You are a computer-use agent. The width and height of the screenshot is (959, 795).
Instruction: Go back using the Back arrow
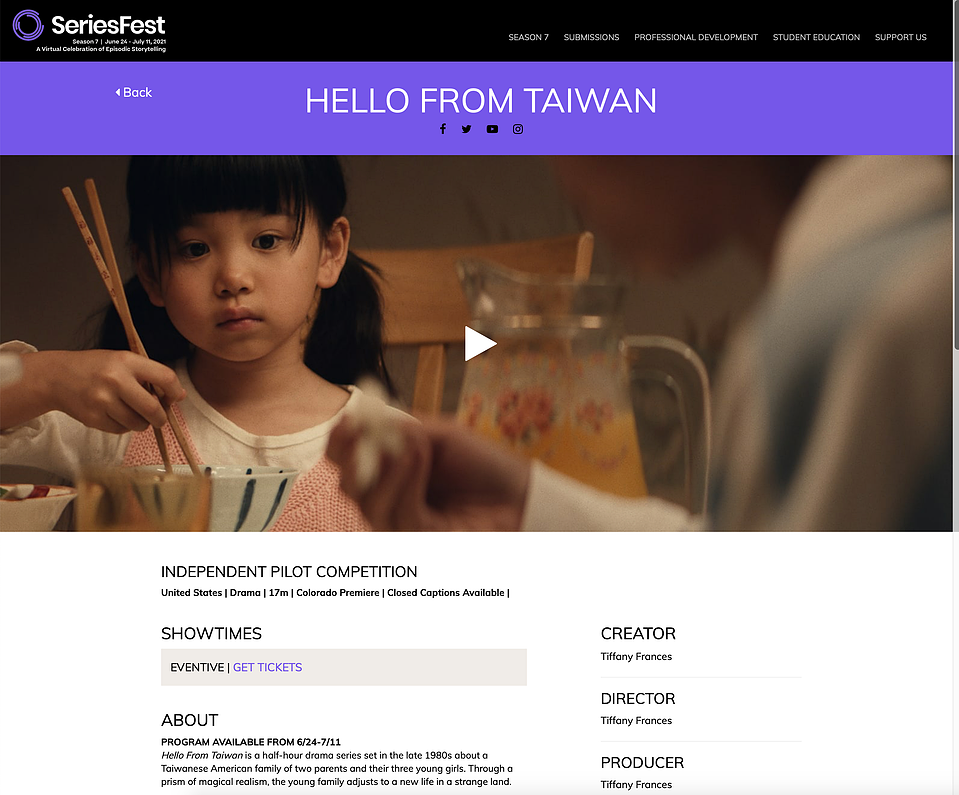tap(133, 92)
